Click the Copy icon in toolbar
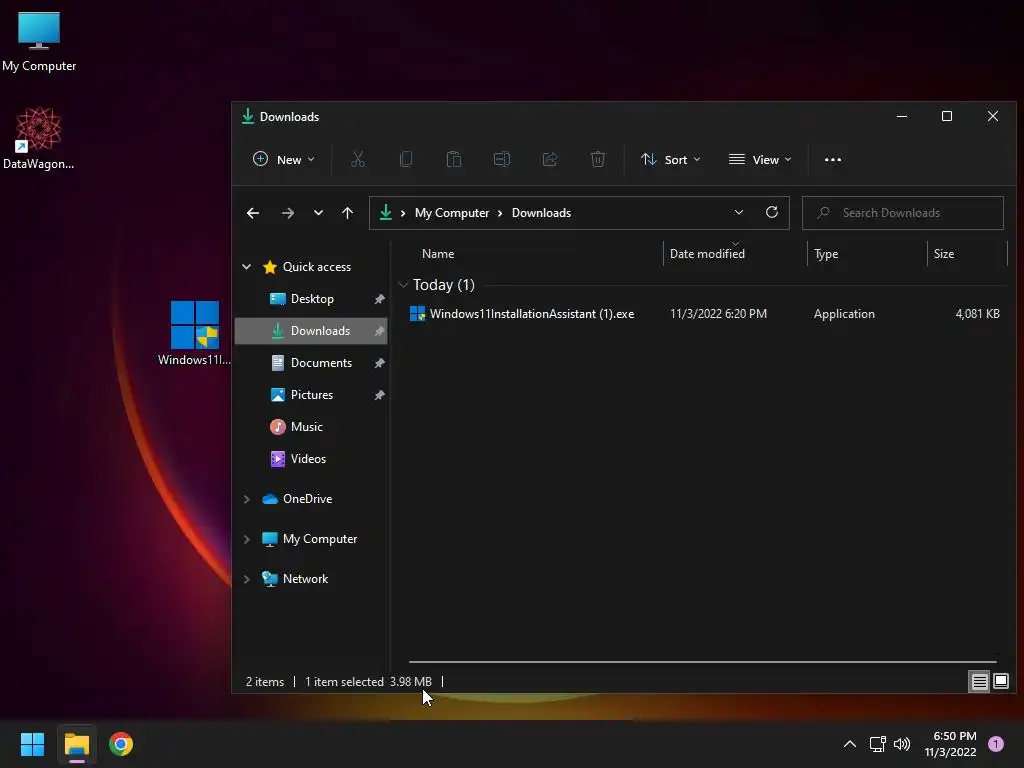 pos(406,159)
